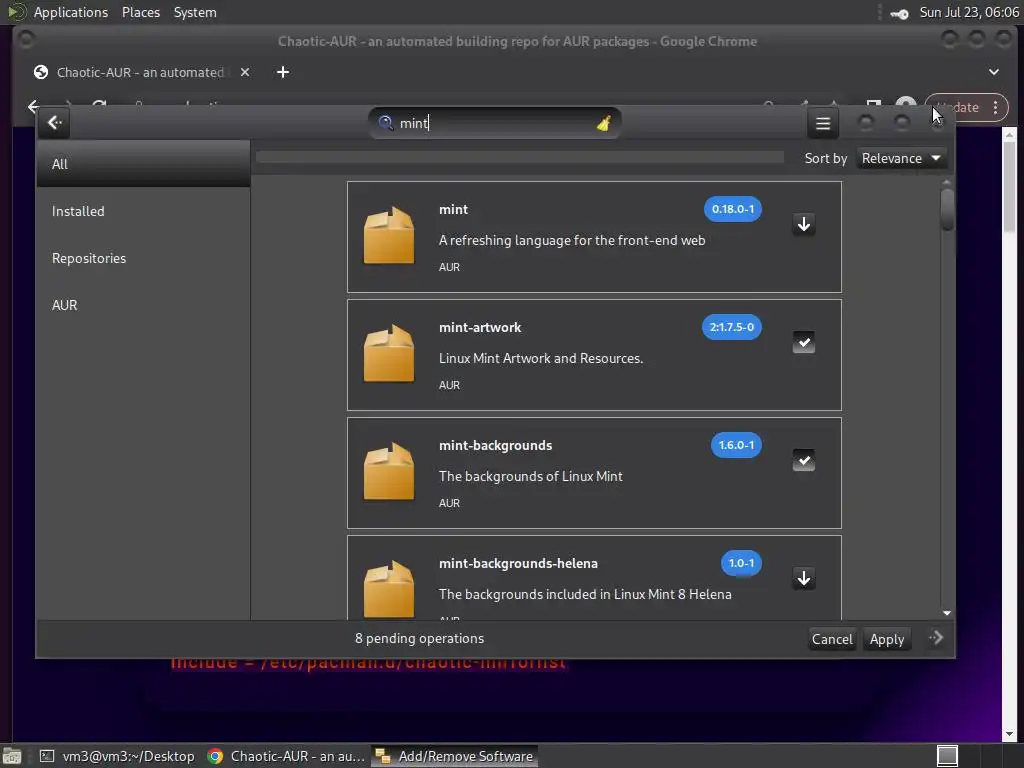Mark the mint package for install
1024x768 pixels.
pos(804,224)
